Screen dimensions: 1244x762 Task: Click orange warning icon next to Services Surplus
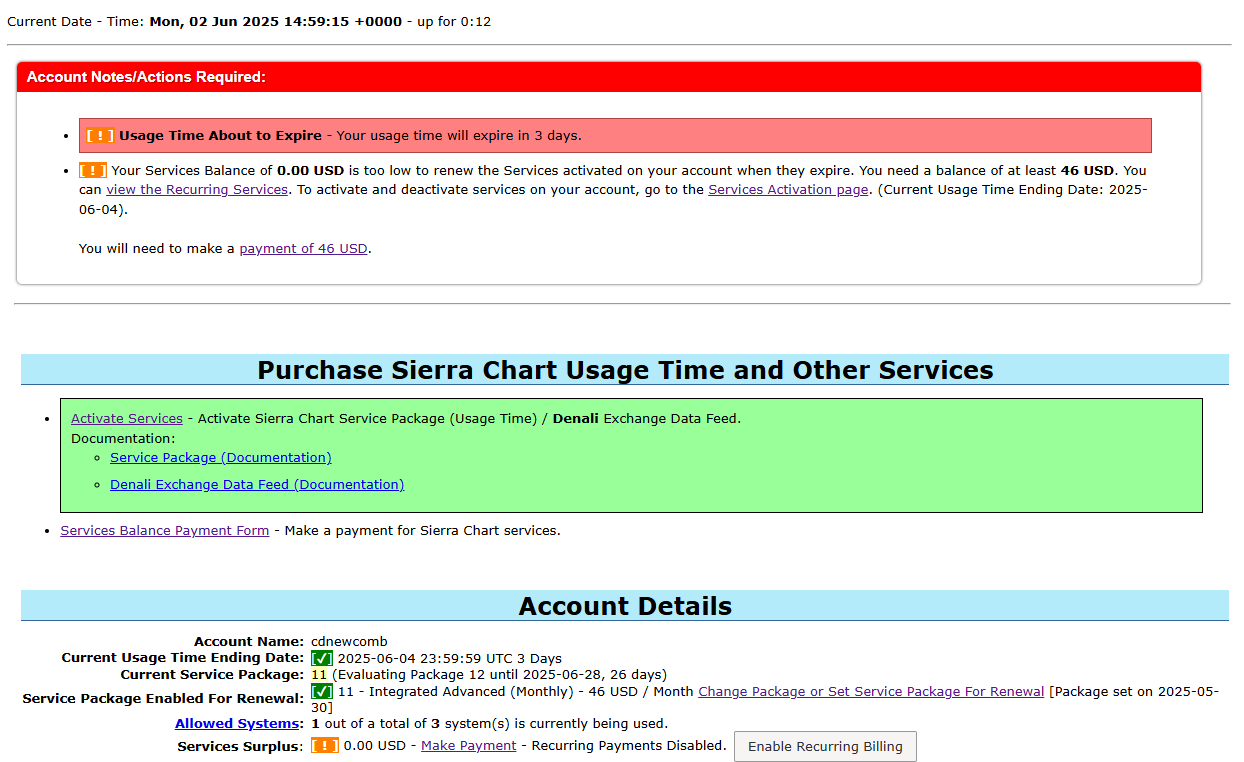[325, 745]
